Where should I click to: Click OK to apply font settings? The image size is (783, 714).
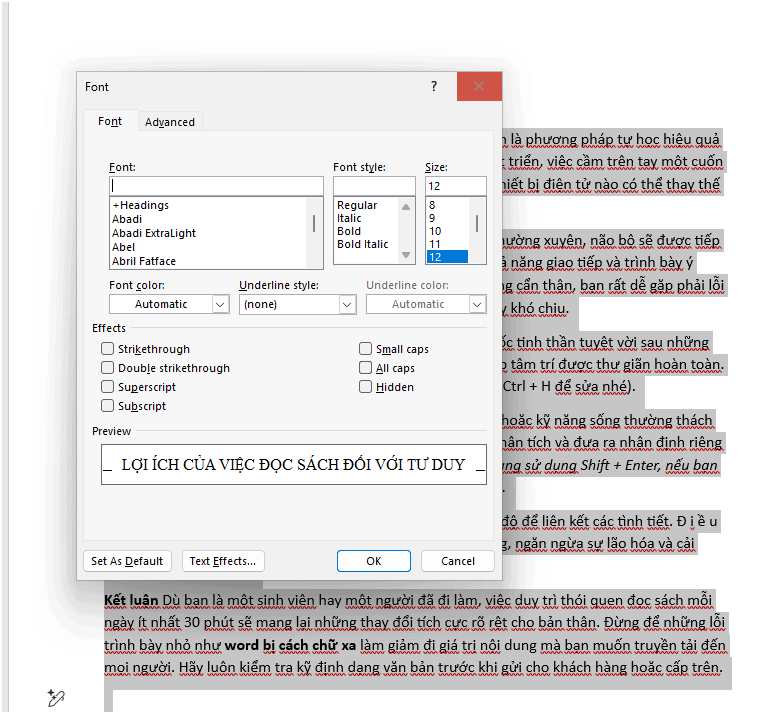coord(373,561)
